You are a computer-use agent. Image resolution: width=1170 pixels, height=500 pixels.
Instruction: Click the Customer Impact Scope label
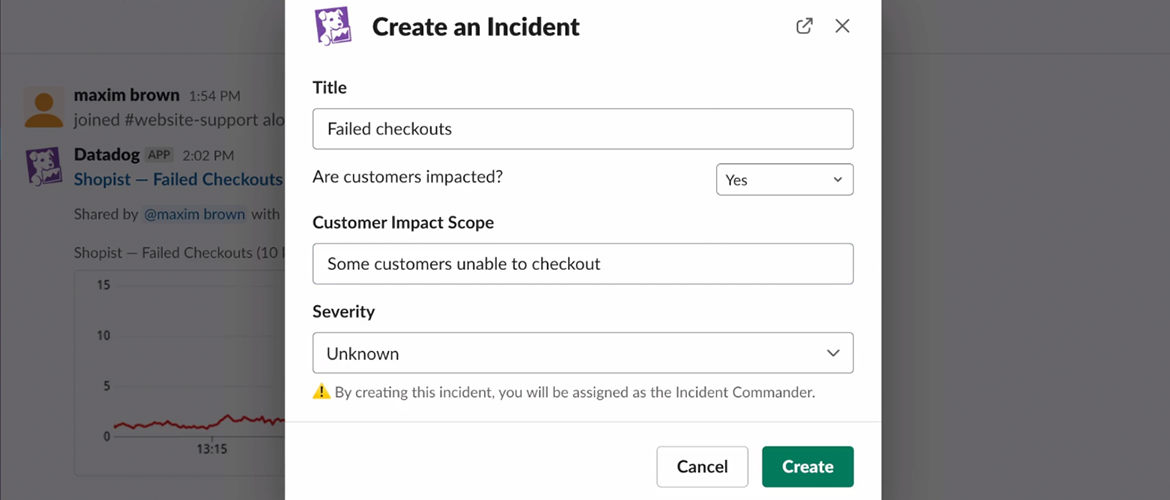coord(403,222)
